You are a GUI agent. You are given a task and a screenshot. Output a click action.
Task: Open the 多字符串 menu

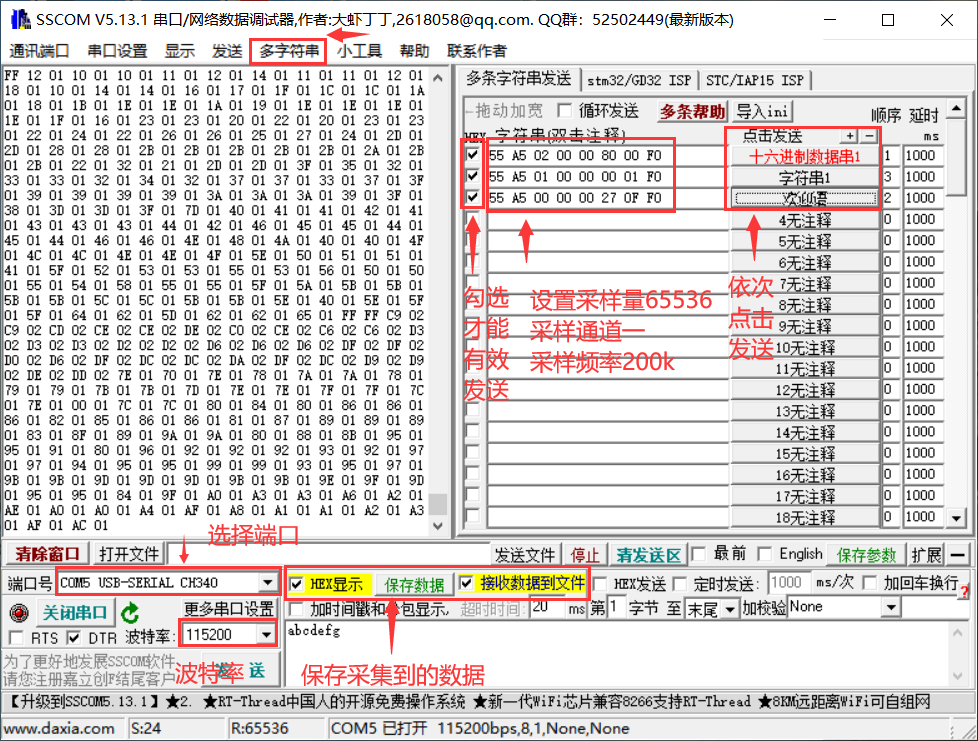pyautogui.click(x=289, y=51)
